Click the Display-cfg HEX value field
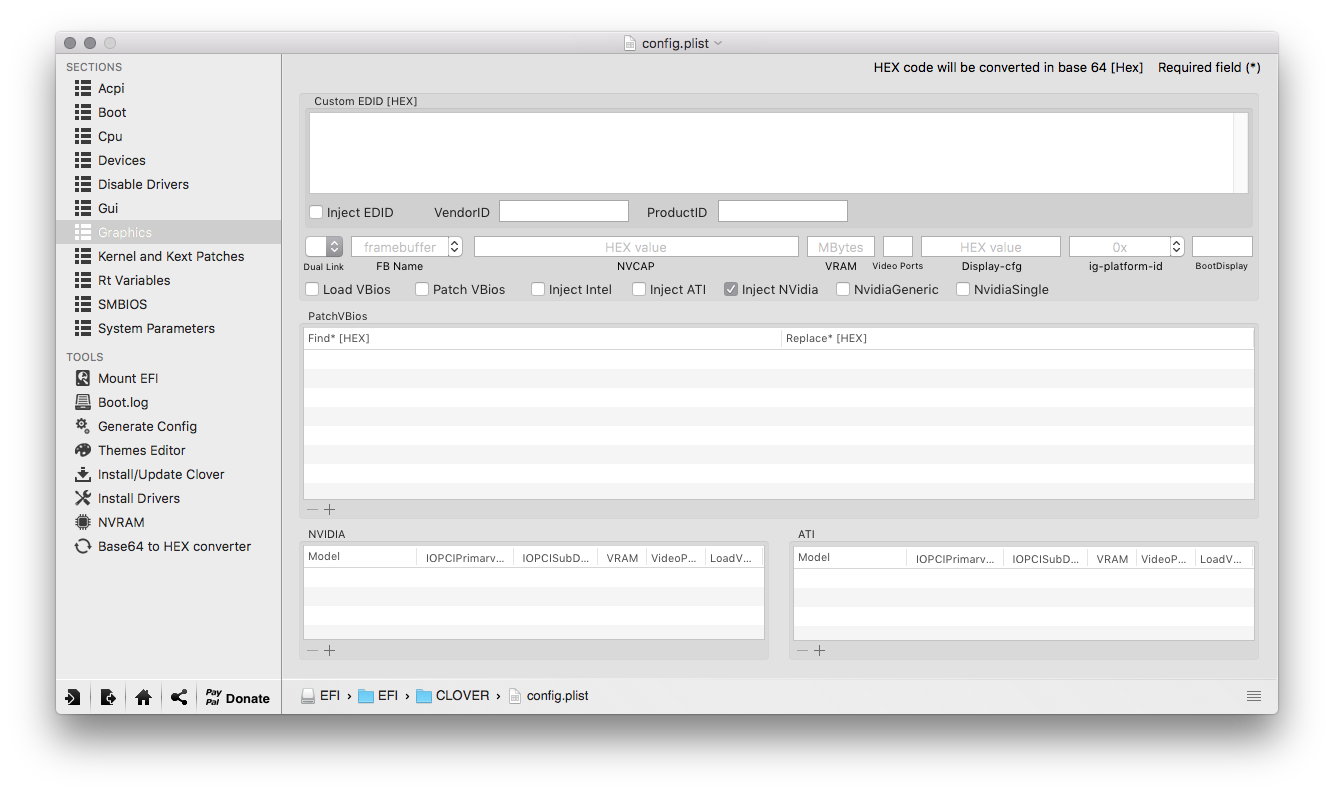This screenshot has height=794, width=1334. click(x=991, y=246)
